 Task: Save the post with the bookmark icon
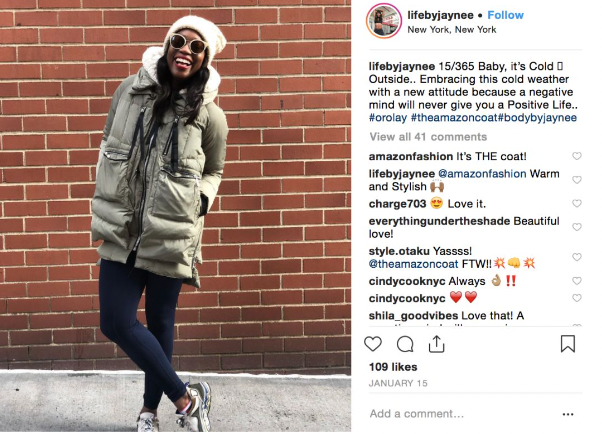click(x=567, y=344)
